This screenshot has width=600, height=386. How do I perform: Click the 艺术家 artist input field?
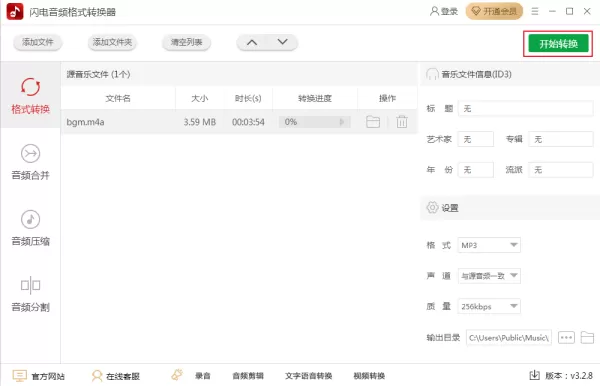[476, 139]
